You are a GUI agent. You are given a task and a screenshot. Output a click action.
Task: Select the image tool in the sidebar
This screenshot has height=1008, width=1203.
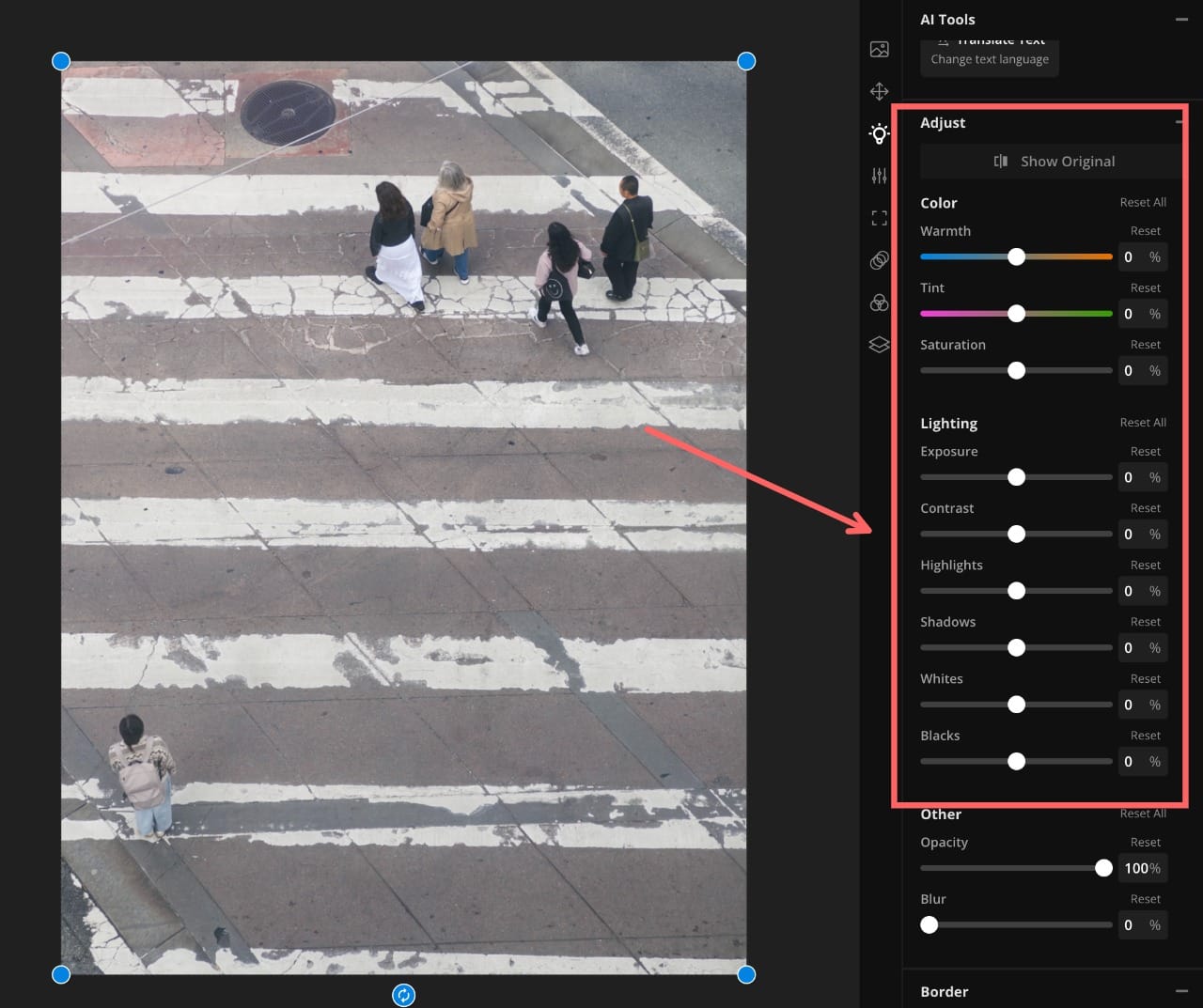[x=879, y=48]
